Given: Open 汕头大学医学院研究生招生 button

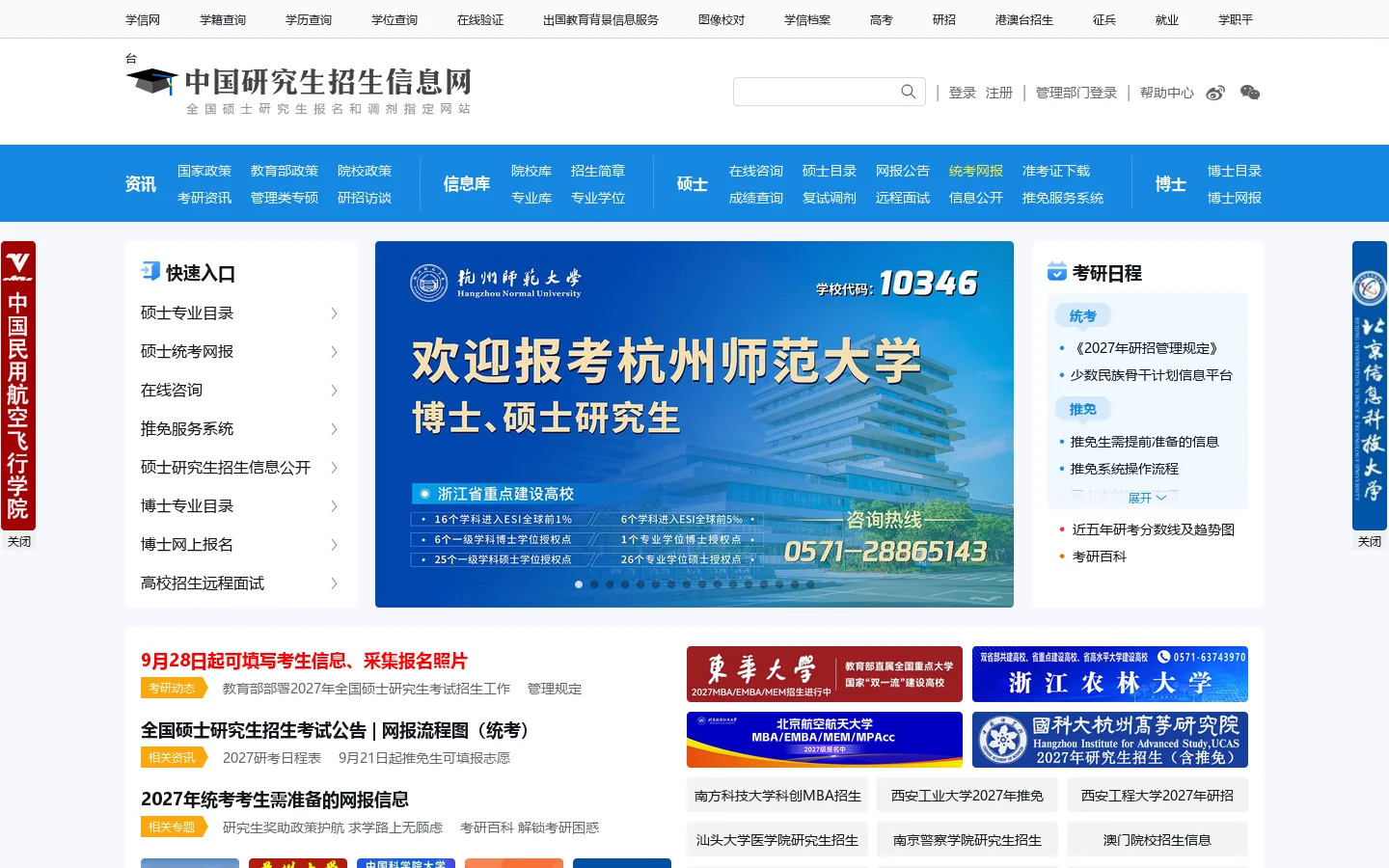Looking at the screenshot, I should [777, 840].
